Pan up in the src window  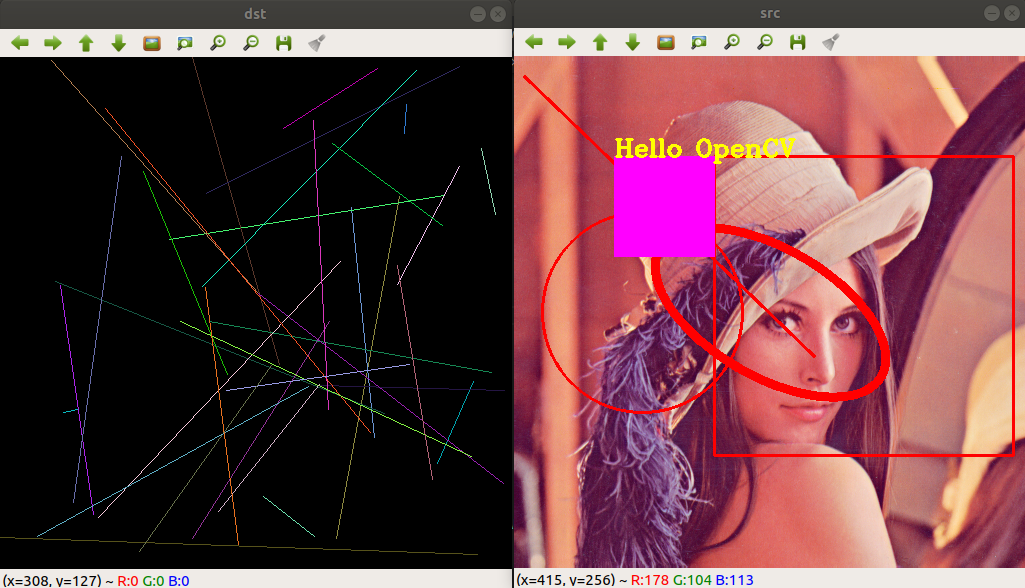click(x=600, y=43)
